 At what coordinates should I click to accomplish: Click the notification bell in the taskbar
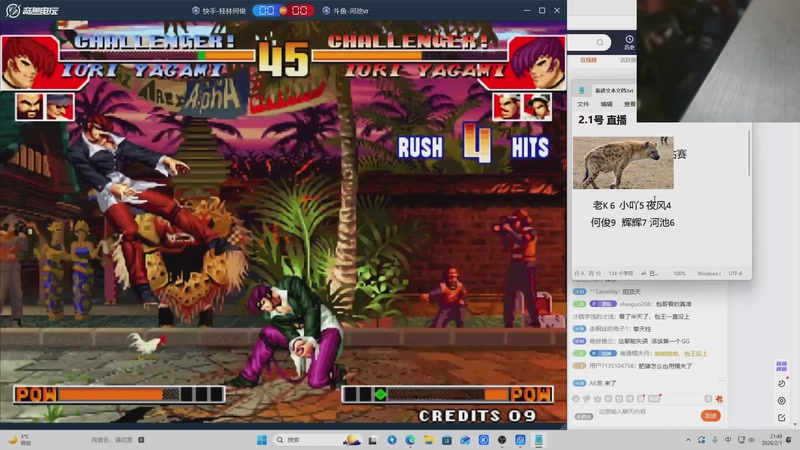tap(789, 440)
